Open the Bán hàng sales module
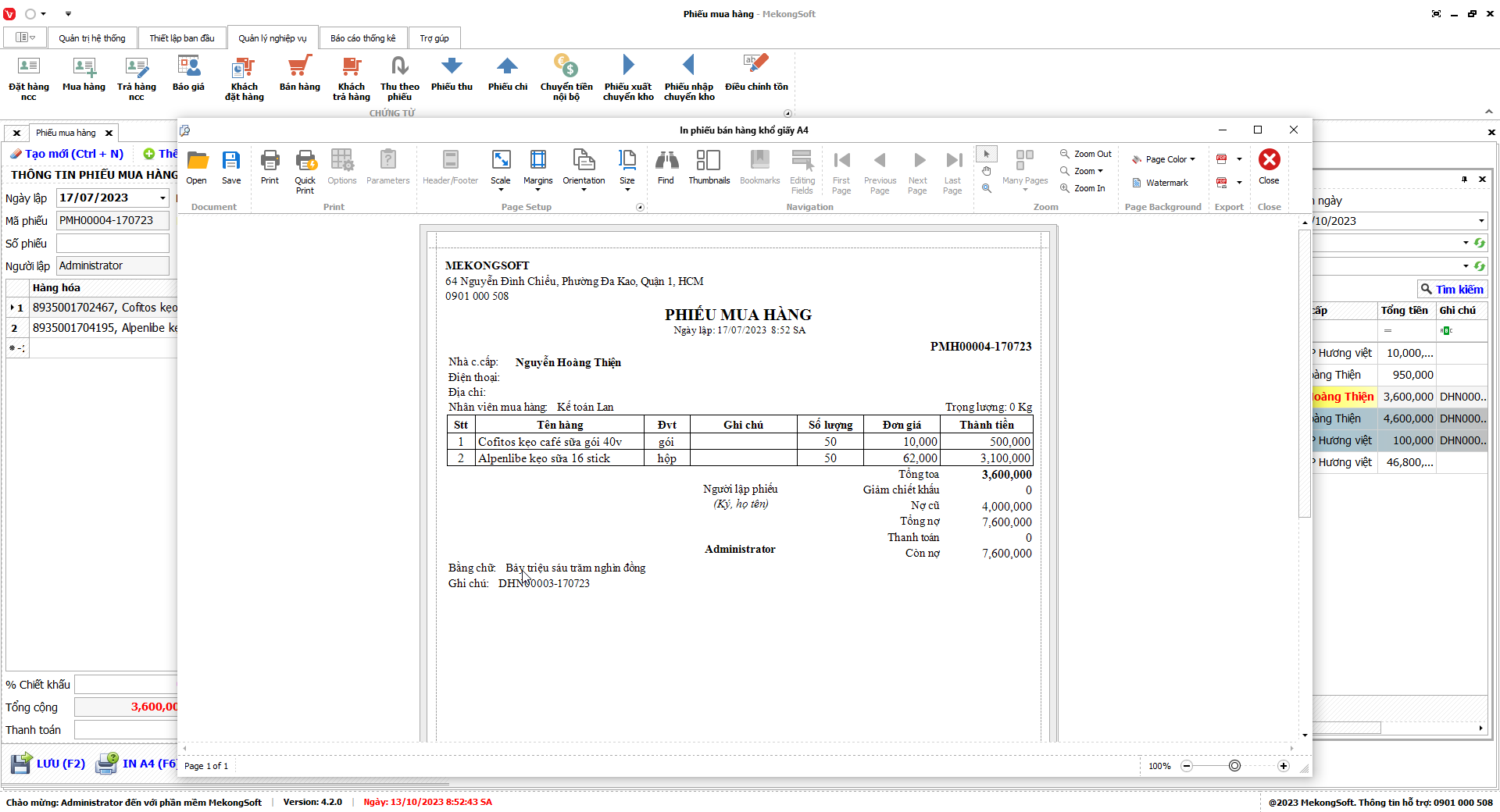The width and height of the screenshot is (1500, 812). click(299, 74)
